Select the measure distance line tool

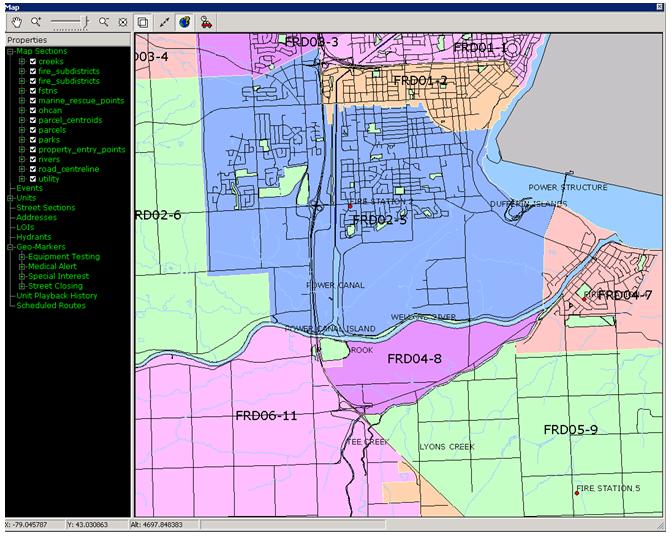coord(164,20)
